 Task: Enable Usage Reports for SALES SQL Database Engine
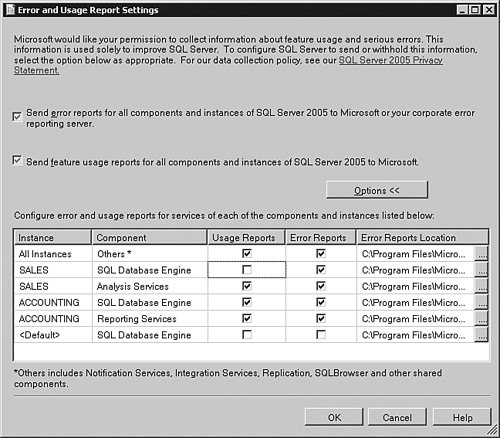(x=247, y=269)
